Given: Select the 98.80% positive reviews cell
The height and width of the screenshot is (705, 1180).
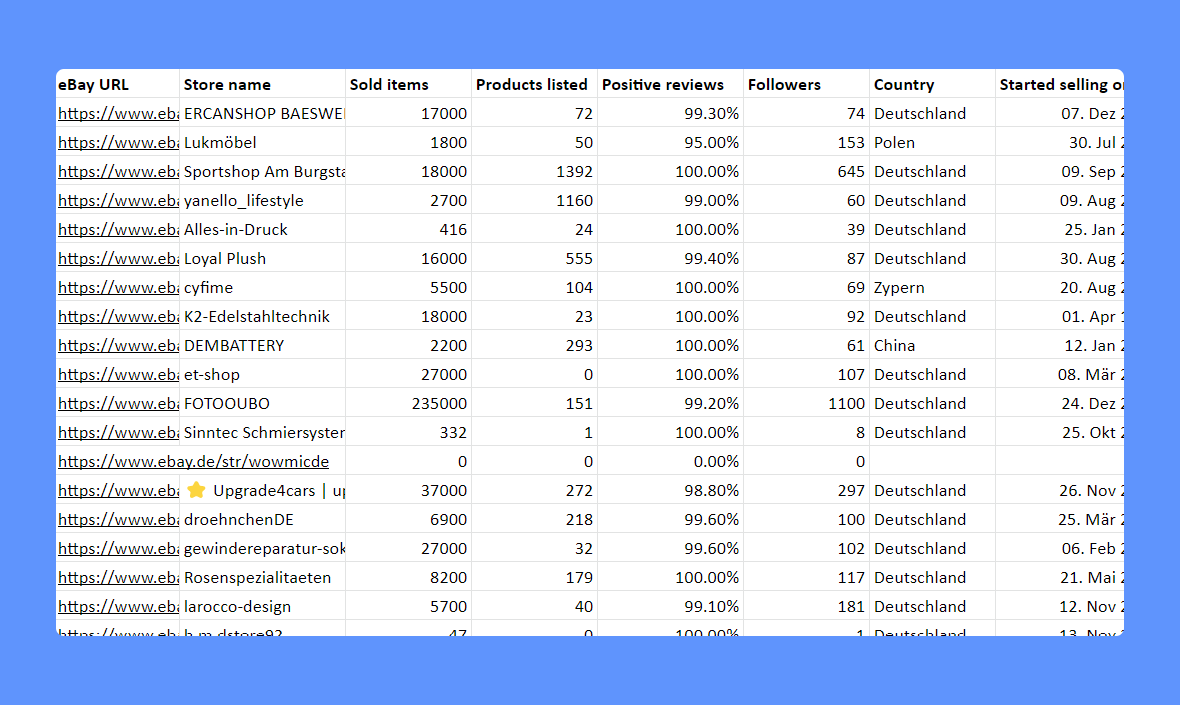Looking at the screenshot, I should (x=711, y=491).
